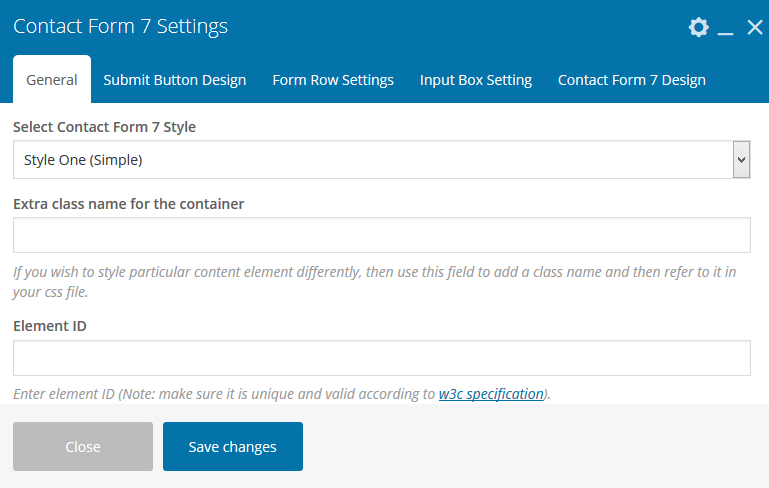Open the Submit Button Design tab
Screen dimensions: 769x488
(174, 80)
